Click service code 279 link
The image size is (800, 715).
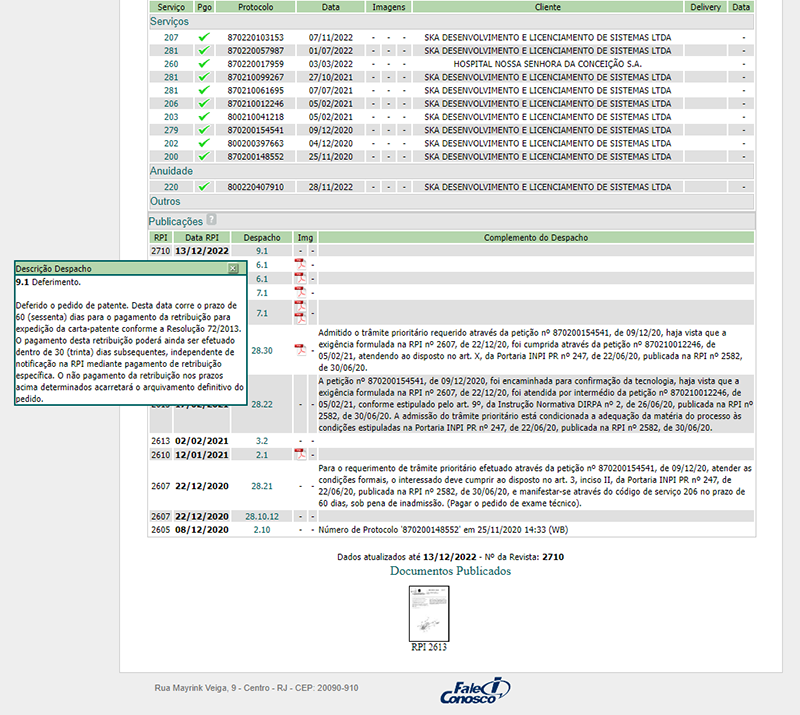[171, 130]
